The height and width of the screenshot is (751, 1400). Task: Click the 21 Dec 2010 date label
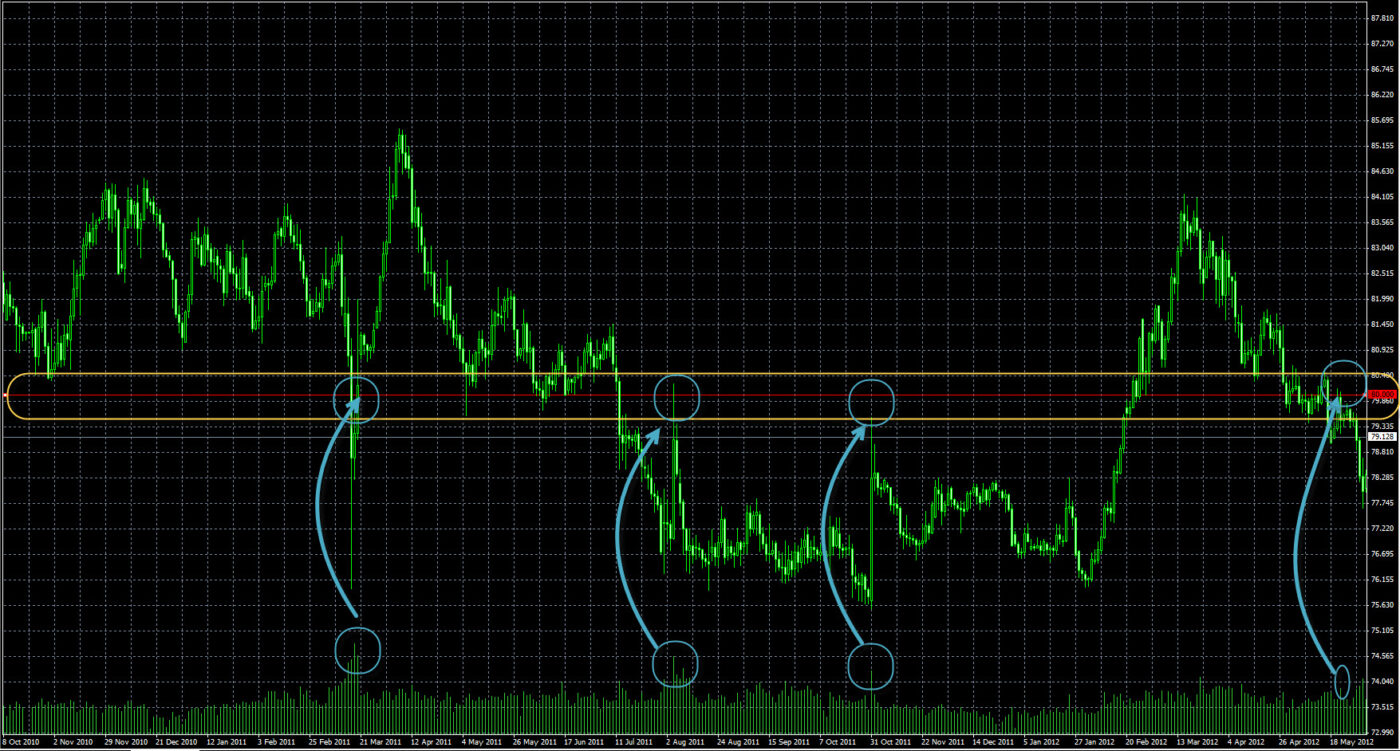176,743
